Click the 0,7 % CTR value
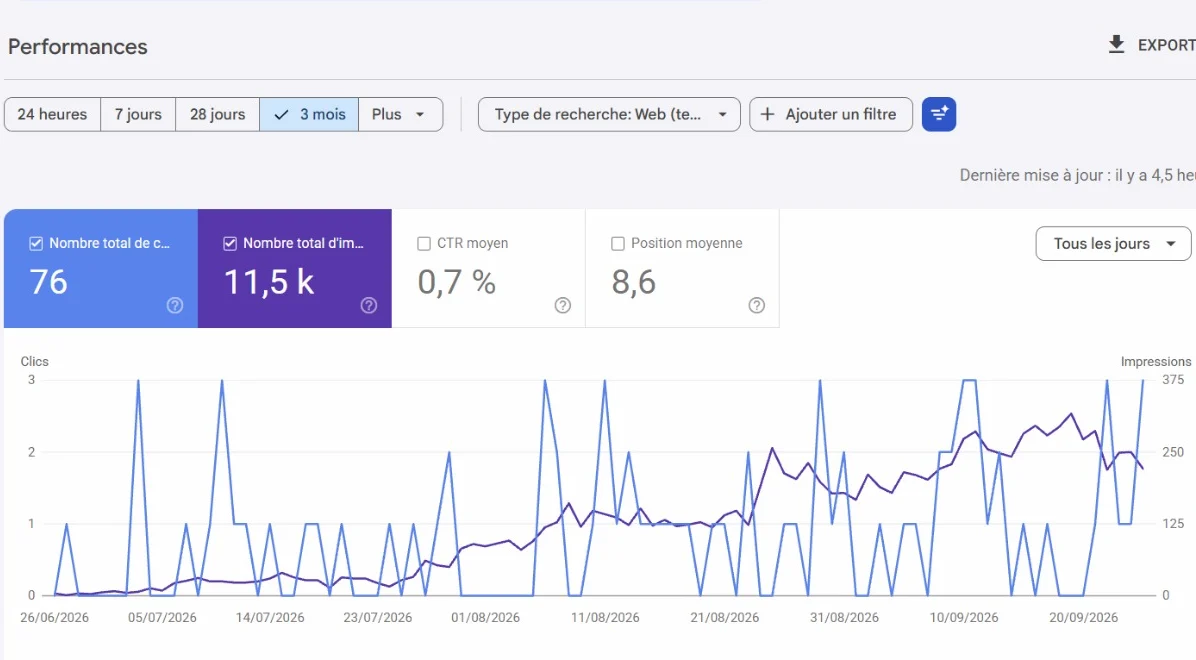Image resolution: width=1196 pixels, height=660 pixels. [456, 282]
